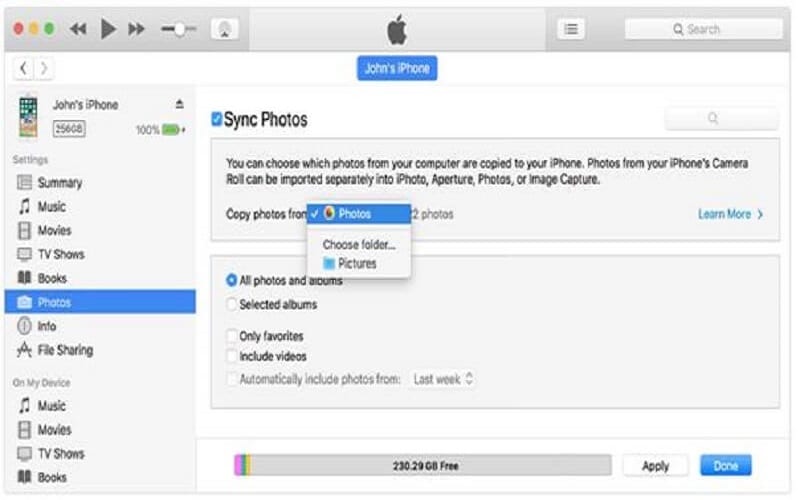Click the Learn More link
The image size is (800, 500).
click(x=730, y=214)
